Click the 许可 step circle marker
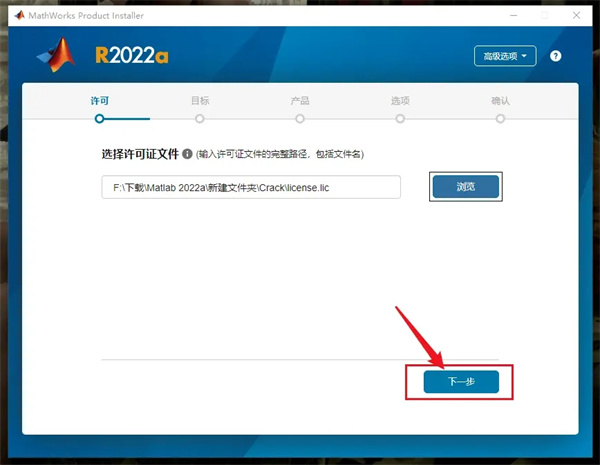This screenshot has width=600, height=465. (x=99, y=119)
